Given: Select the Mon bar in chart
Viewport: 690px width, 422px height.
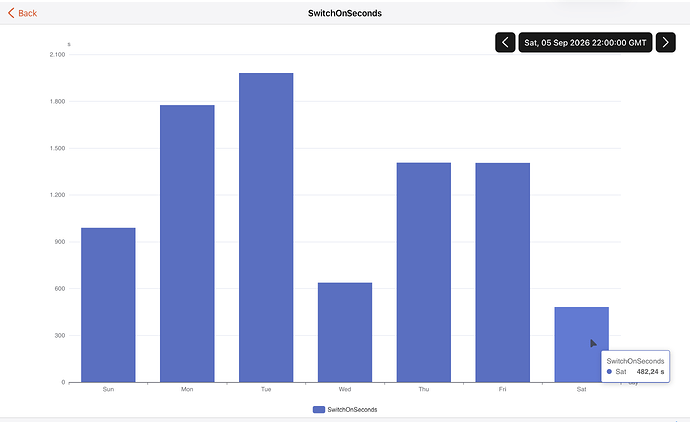Looking at the screenshot, I should click(x=187, y=243).
